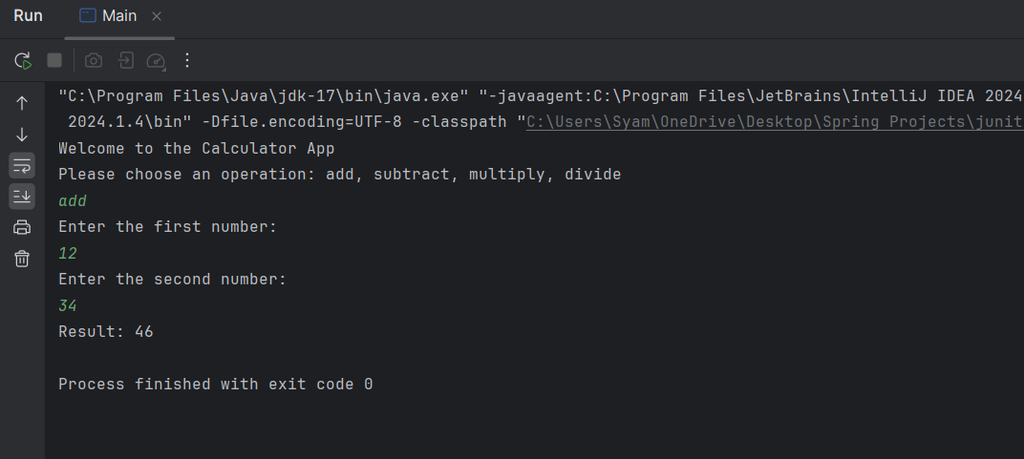Screen dimensions: 1024x459
Task: Click the "Process finished with exit code 0" line
Action: click(x=215, y=384)
